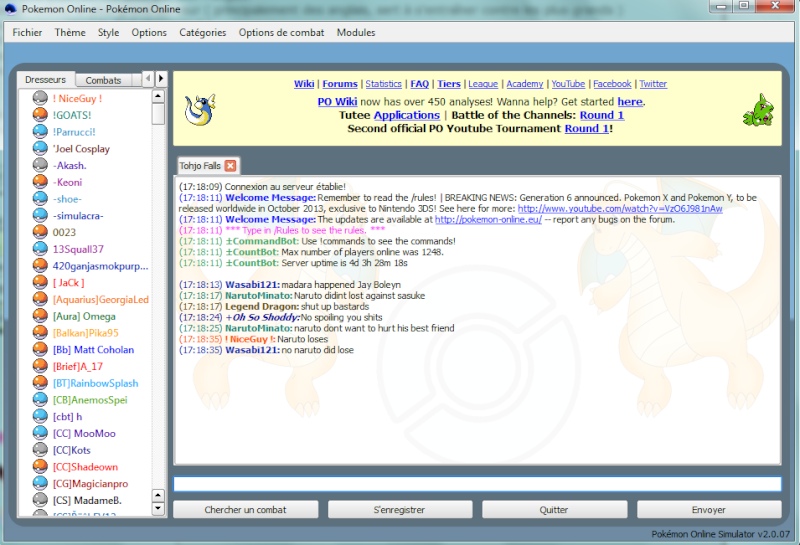Open the Tiers link

point(449,84)
